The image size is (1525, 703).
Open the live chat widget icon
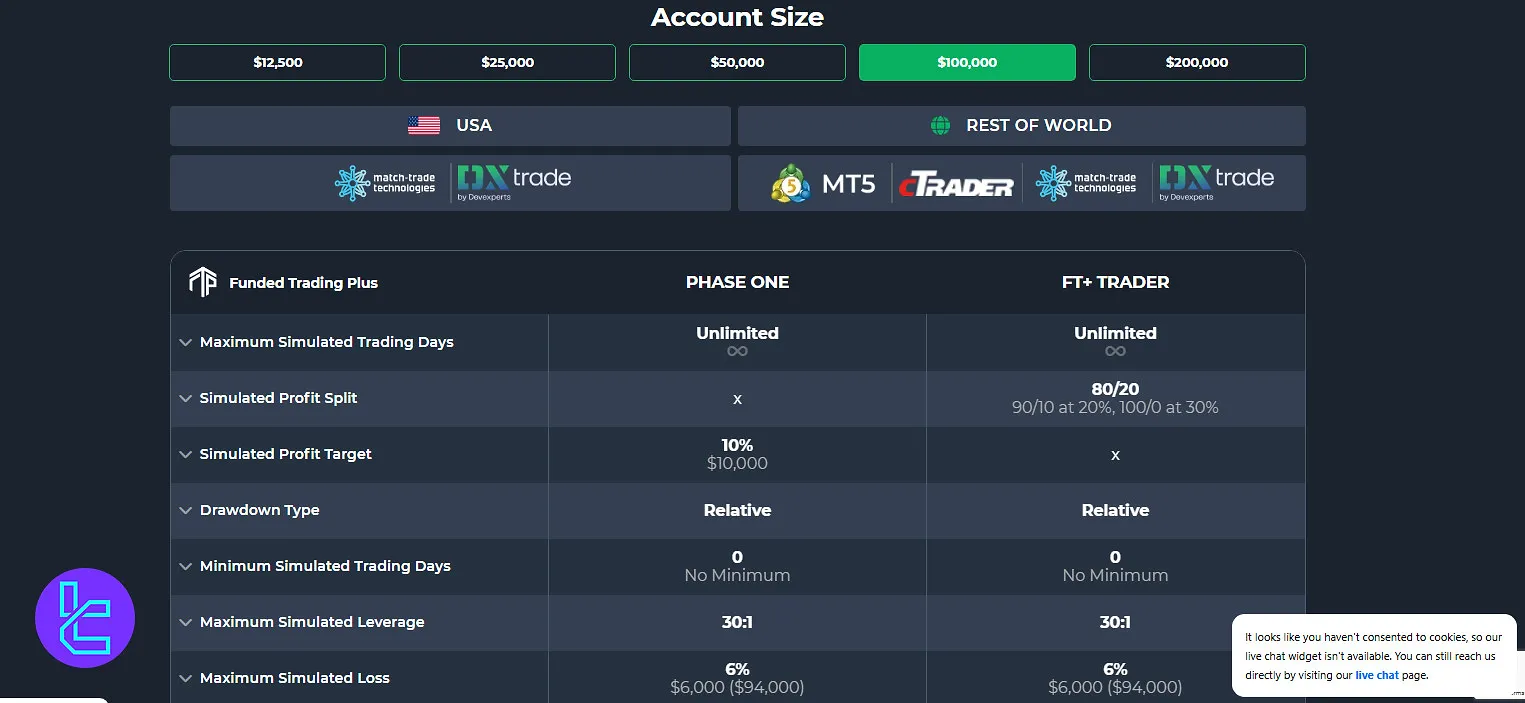(85, 617)
